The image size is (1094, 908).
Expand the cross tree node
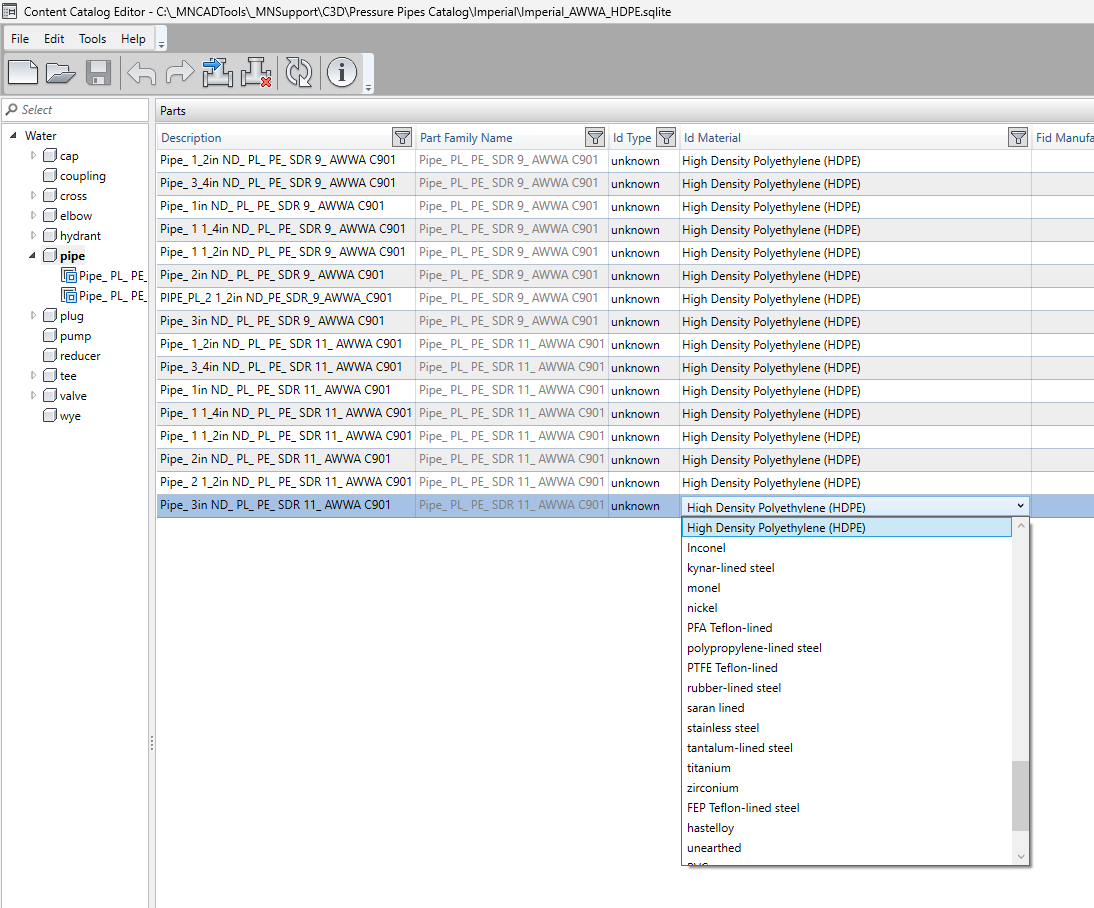pos(33,195)
